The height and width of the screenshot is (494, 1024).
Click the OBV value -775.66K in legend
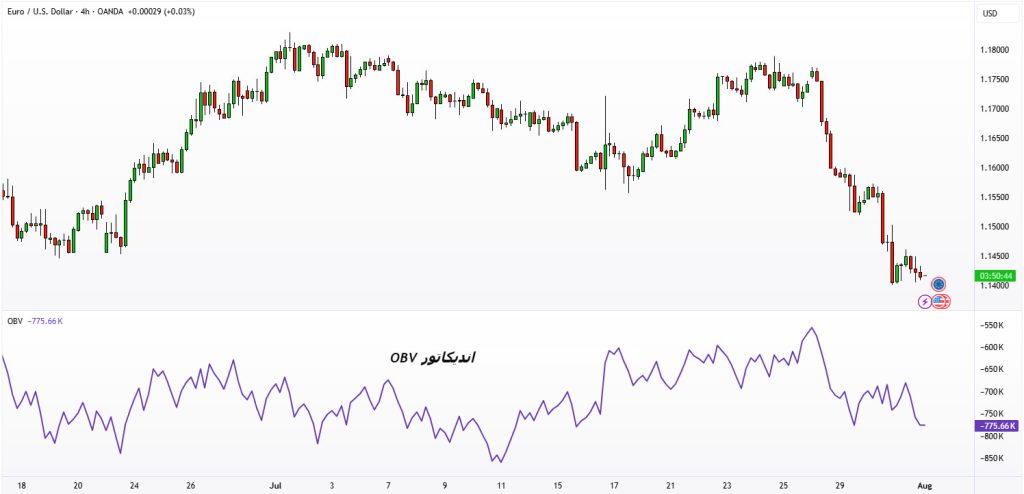pos(46,321)
